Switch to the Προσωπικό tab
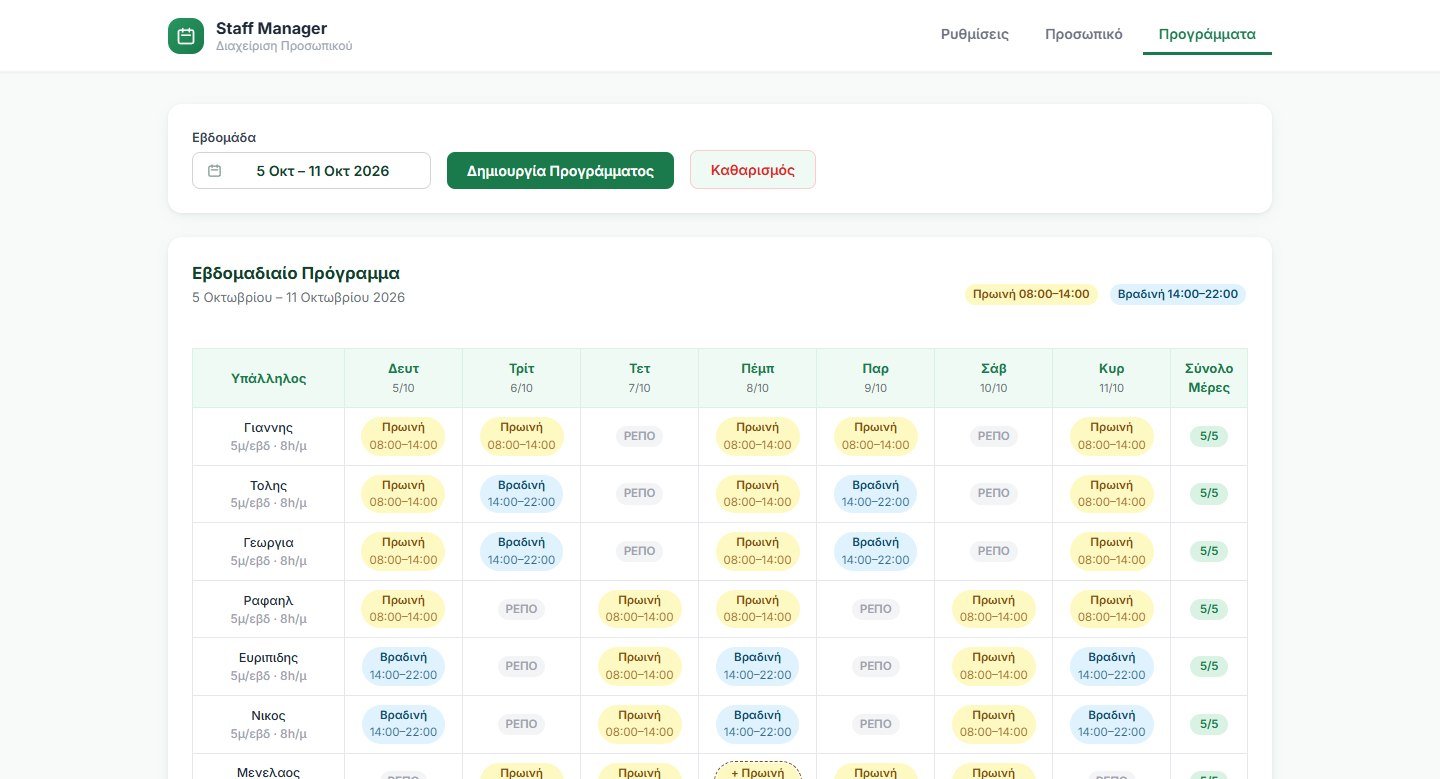Screen dimensions: 1440x779 (x=1084, y=34)
